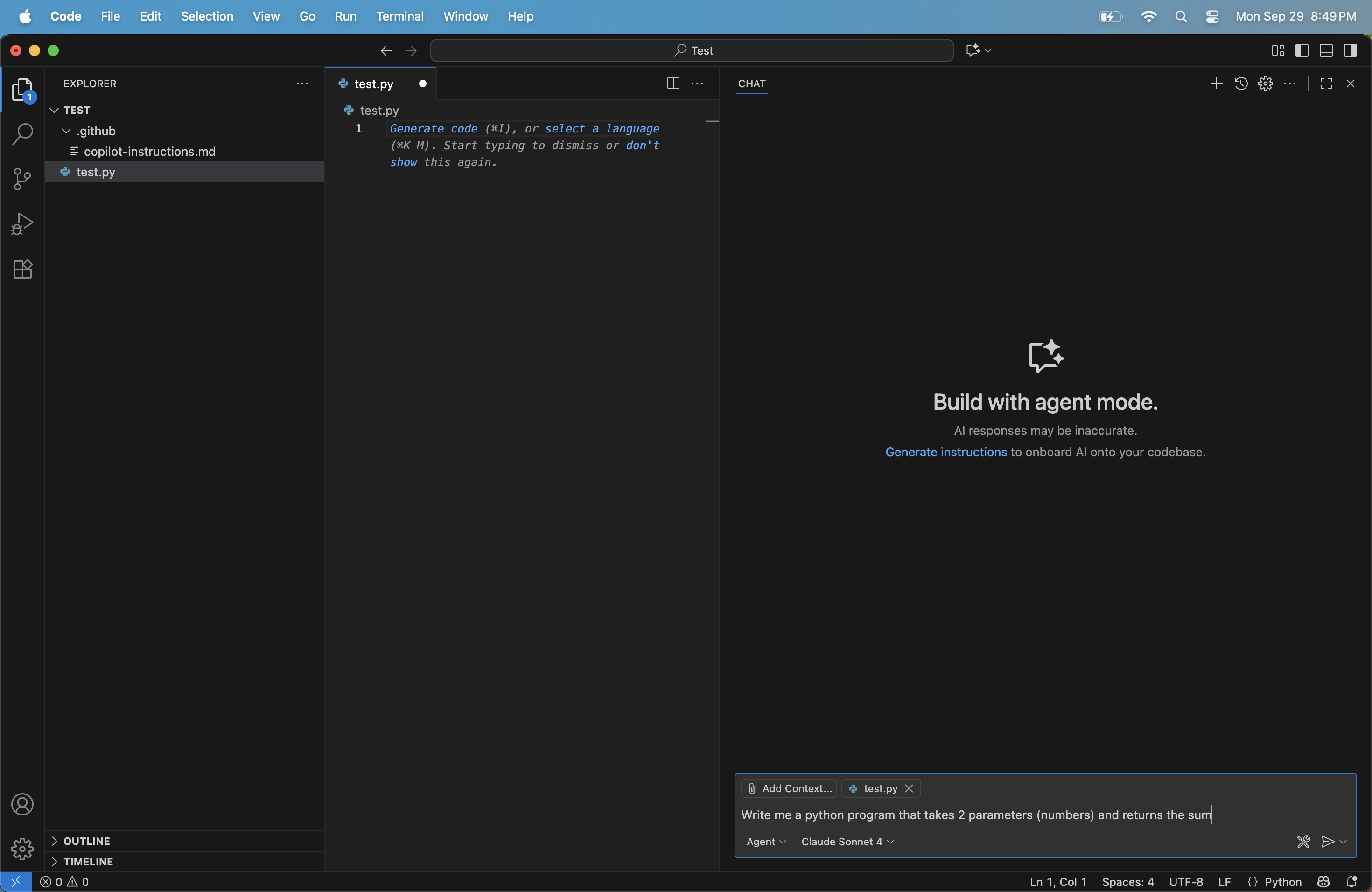Open the Agent mode dropdown
The width and height of the screenshot is (1372, 892).
pos(765,841)
